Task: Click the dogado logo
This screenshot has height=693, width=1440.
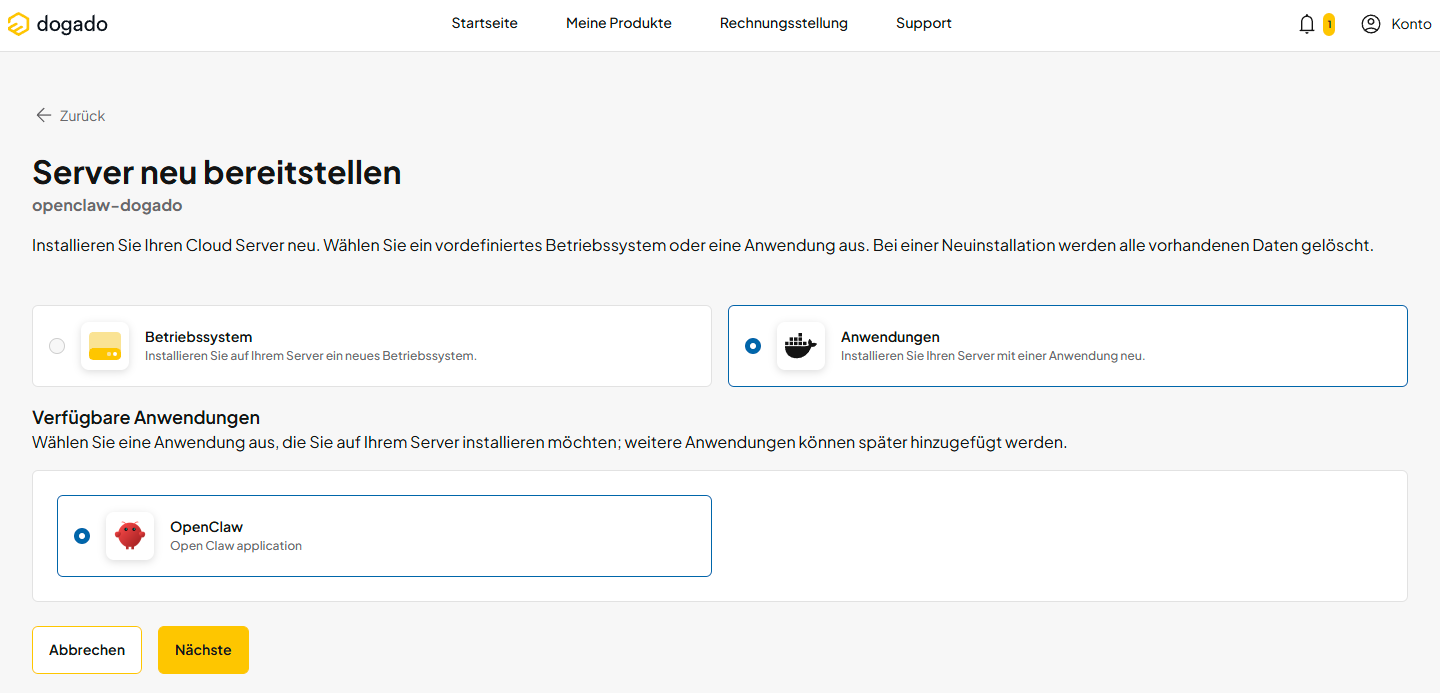Action: pos(57,24)
